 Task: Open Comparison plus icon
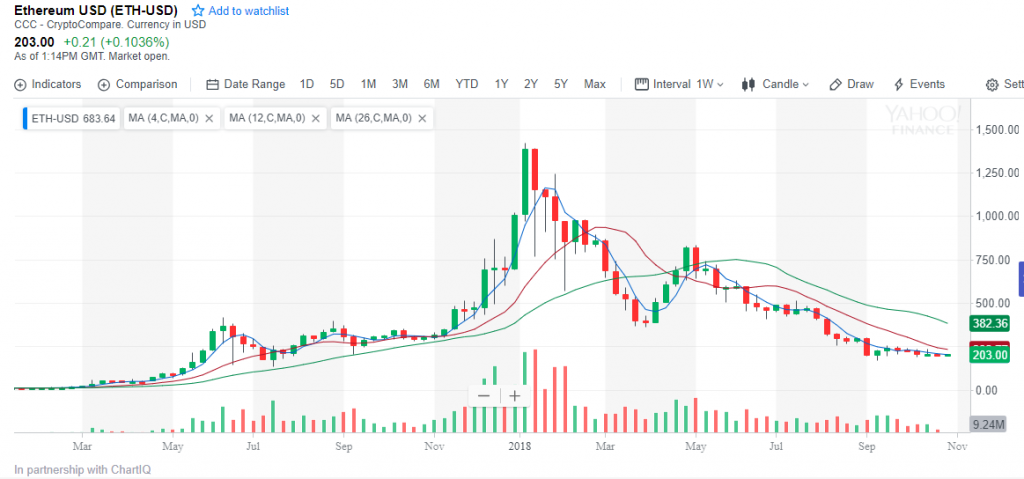coord(104,85)
